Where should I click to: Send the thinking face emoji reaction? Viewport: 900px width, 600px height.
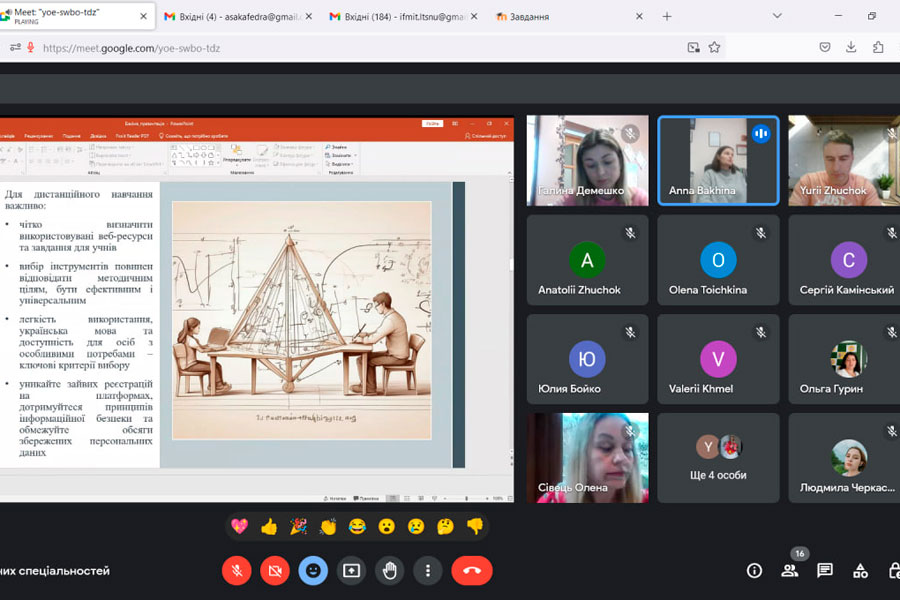[445, 526]
